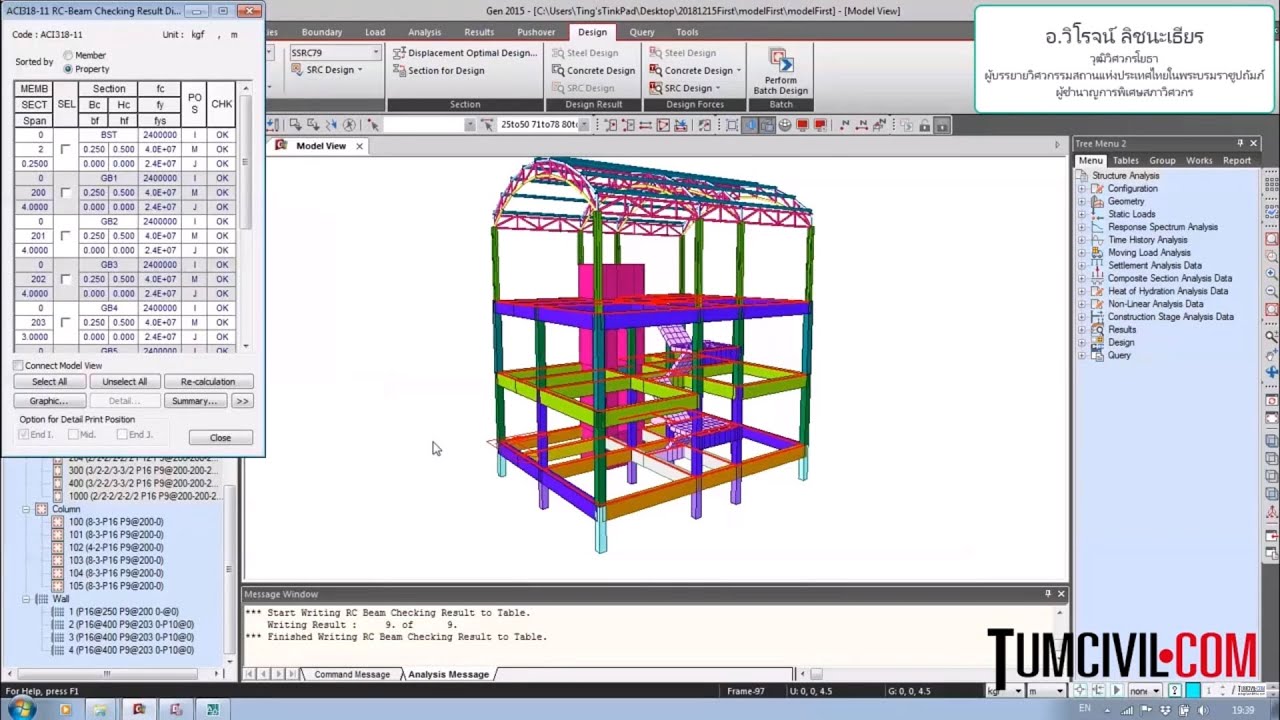Select the Property sort radio button
Image resolution: width=1280 pixels, height=720 pixels.
click(68, 69)
